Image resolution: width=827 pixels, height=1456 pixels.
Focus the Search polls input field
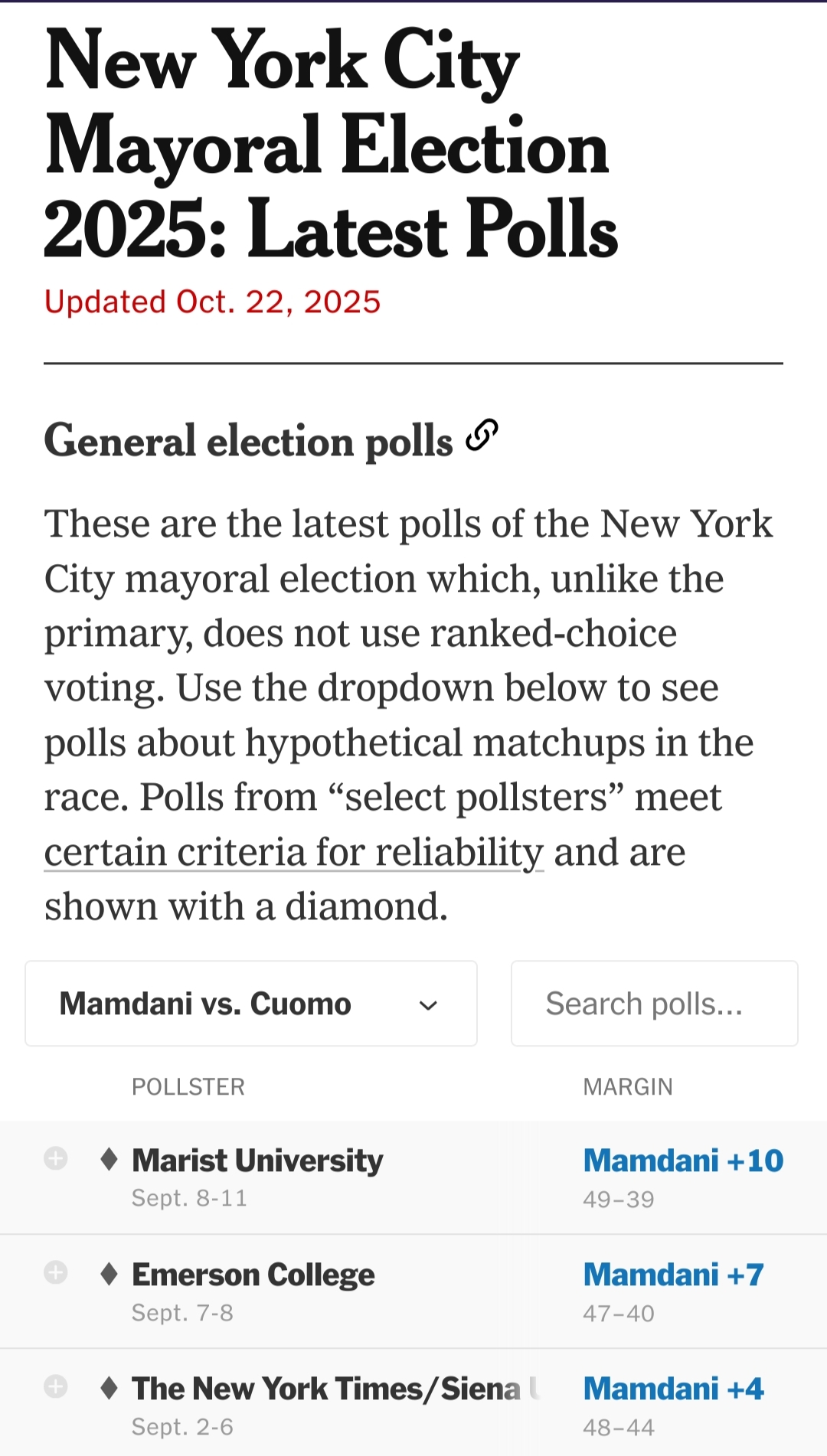pyautogui.click(x=654, y=1004)
